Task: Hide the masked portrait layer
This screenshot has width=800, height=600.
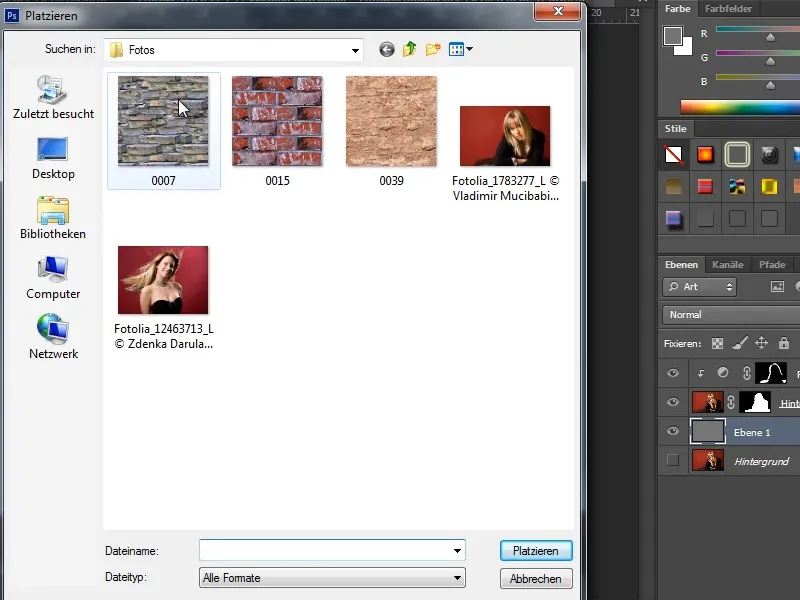Action: [x=673, y=402]
